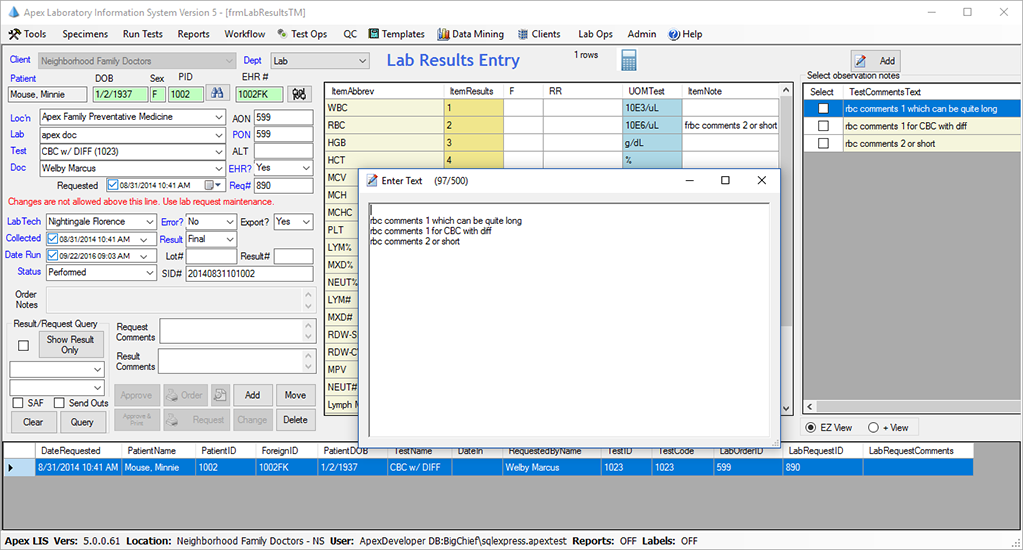The width and height of the screenshot is (1023, 550).
Task: Maximize the Enter Text dialog
Action: point(725,180)
